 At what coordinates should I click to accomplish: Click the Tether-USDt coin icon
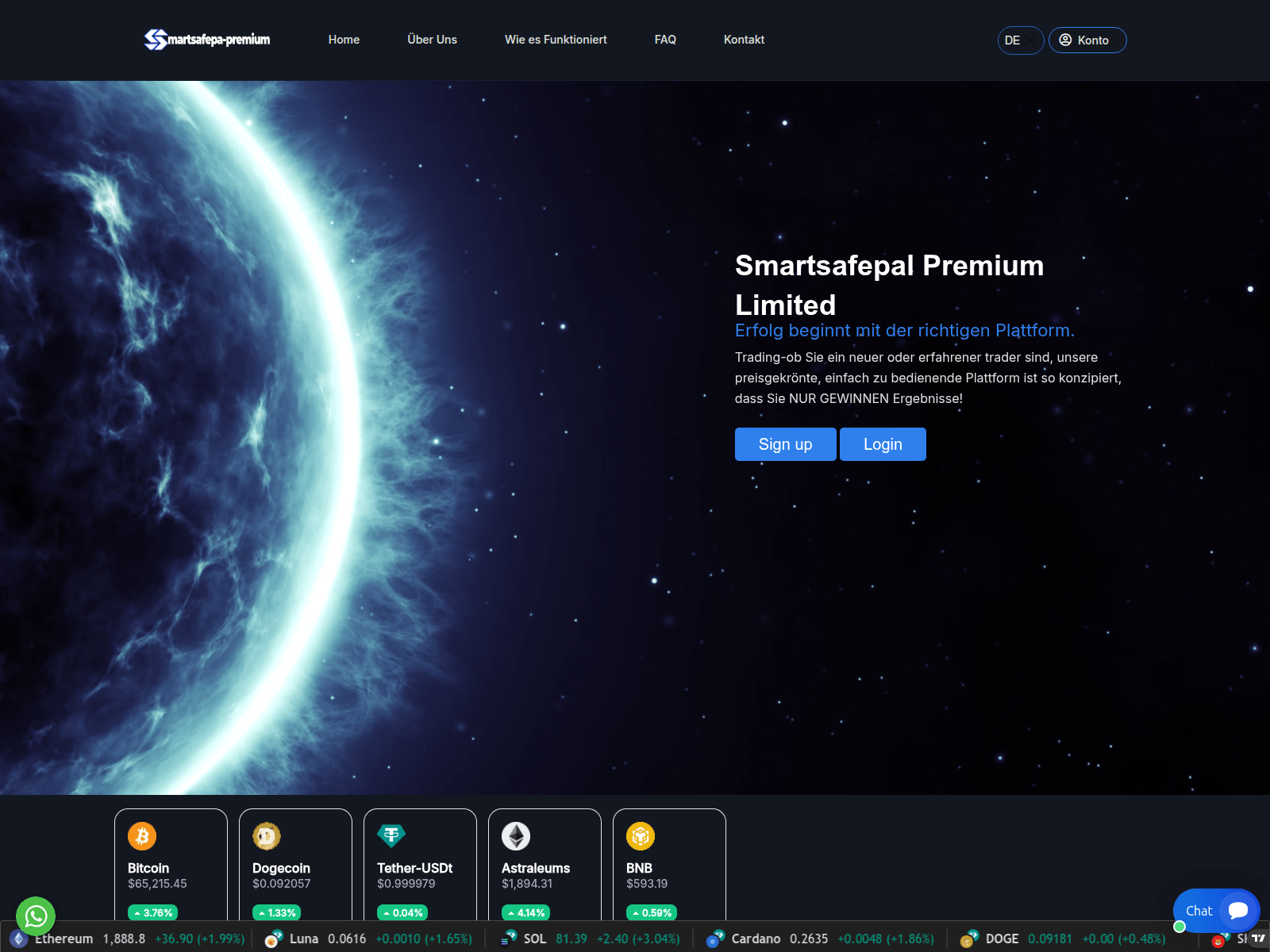[x=391, y=835]
